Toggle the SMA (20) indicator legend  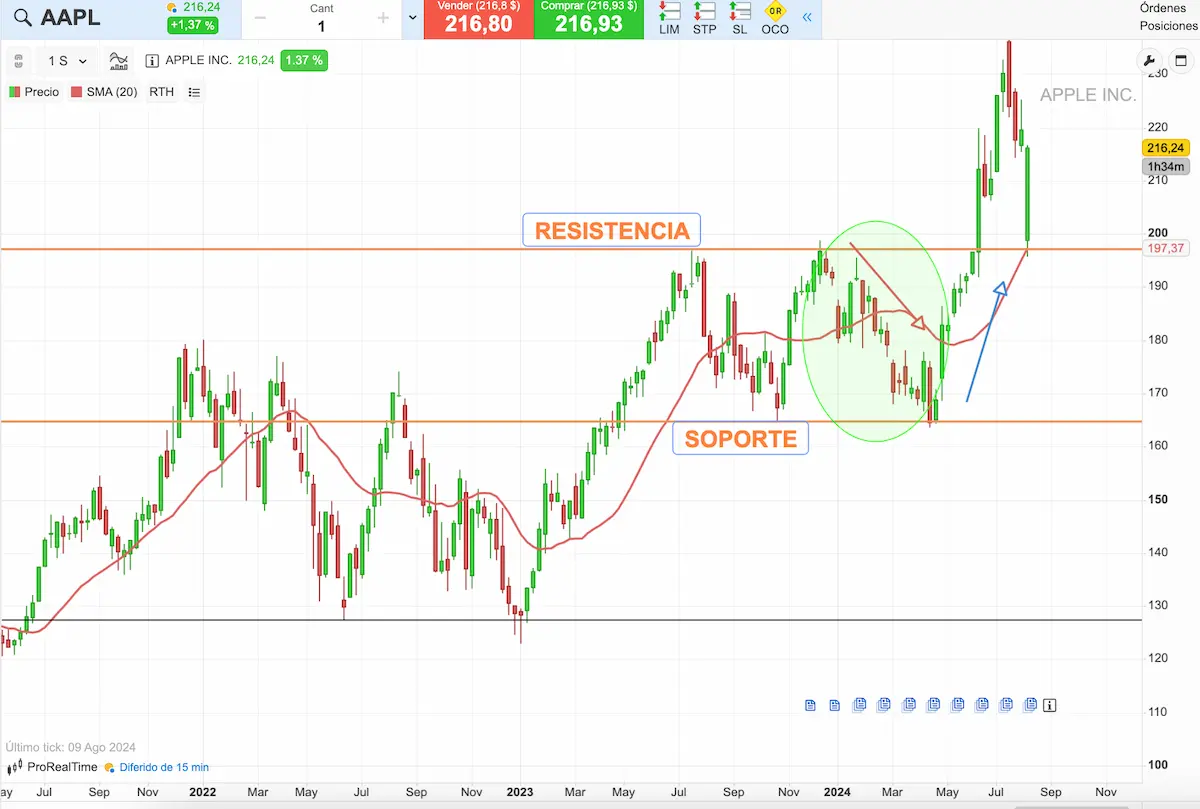[x=104, y=92]
